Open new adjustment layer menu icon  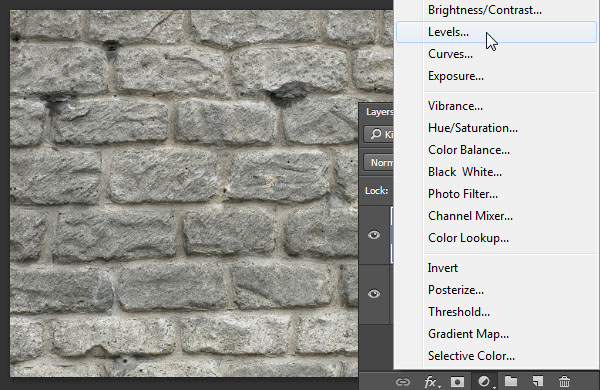click(x=484, y=381)
